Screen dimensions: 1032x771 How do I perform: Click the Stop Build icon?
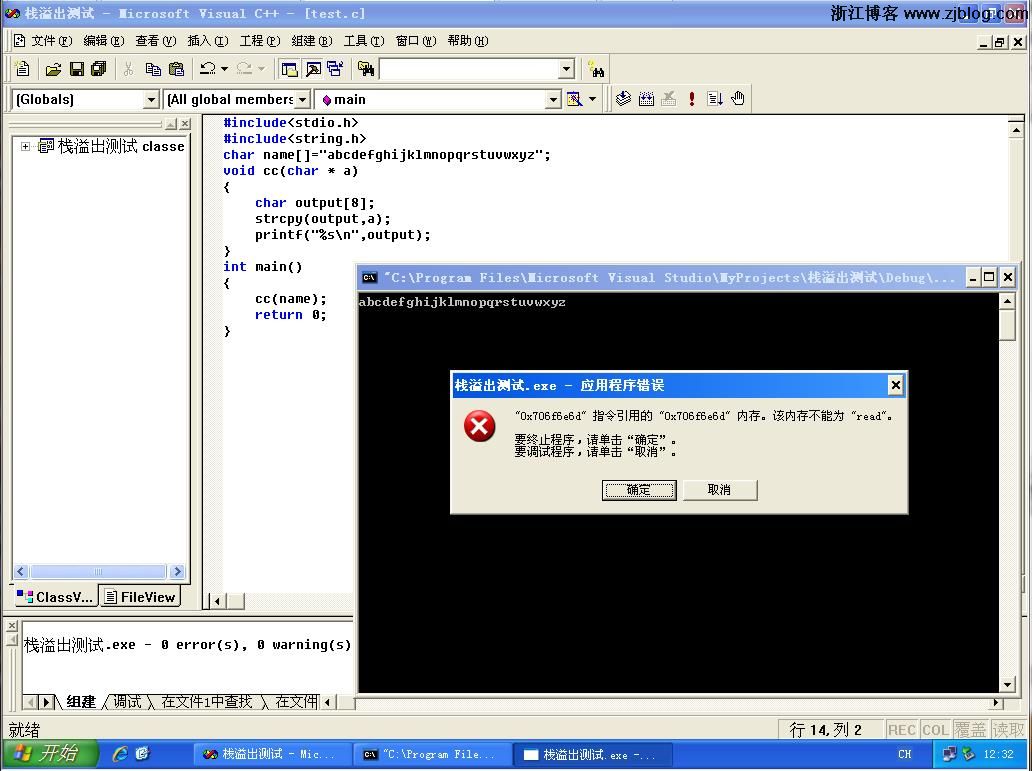(669, 99)
